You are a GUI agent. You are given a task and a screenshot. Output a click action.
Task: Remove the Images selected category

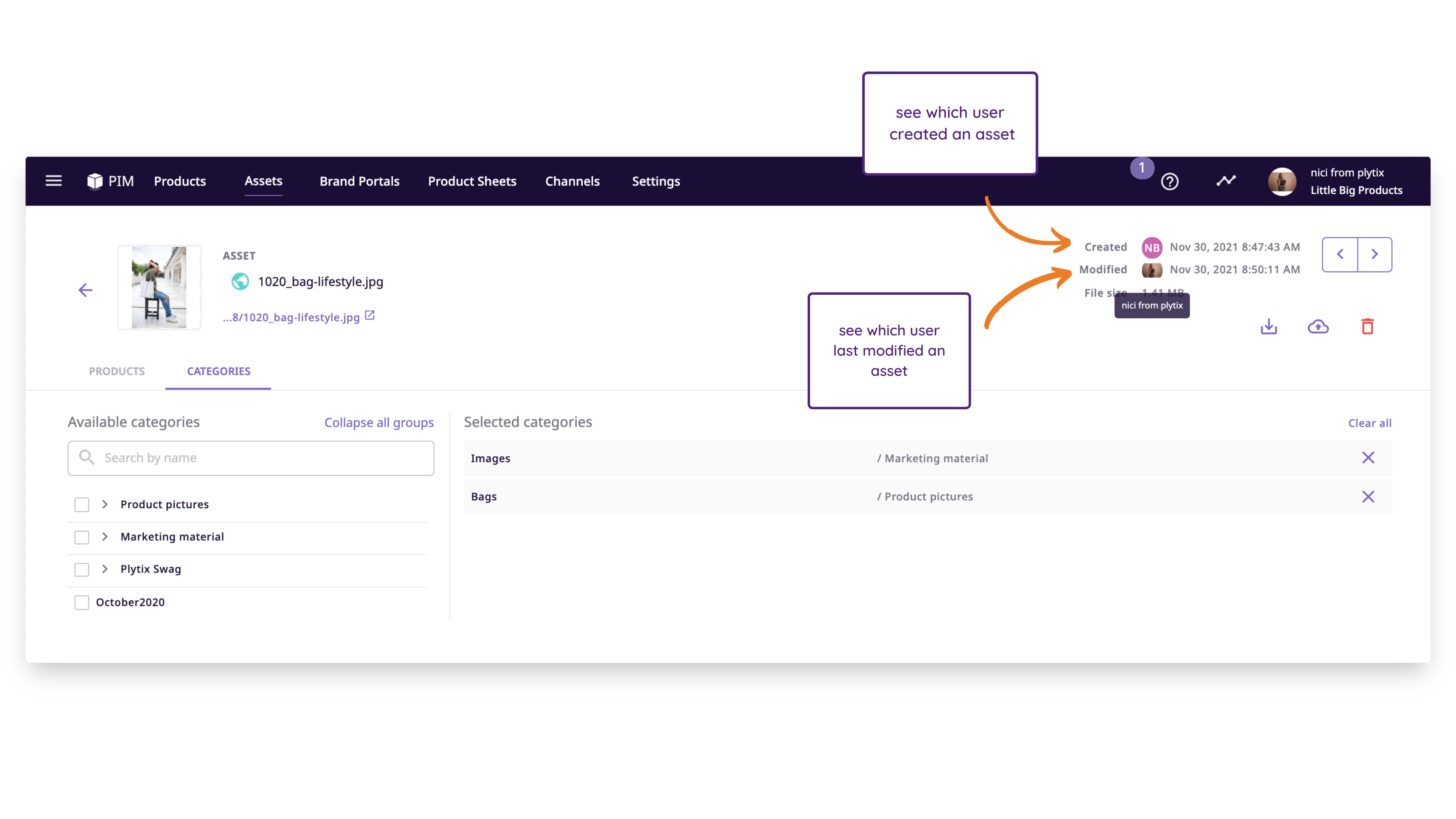[x=1368, y=458]
